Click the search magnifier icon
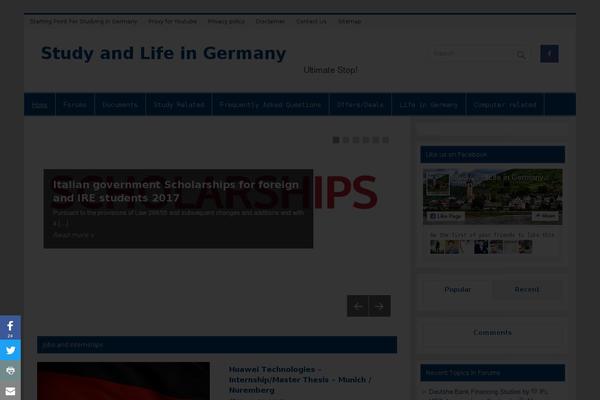 pos(521,55)
